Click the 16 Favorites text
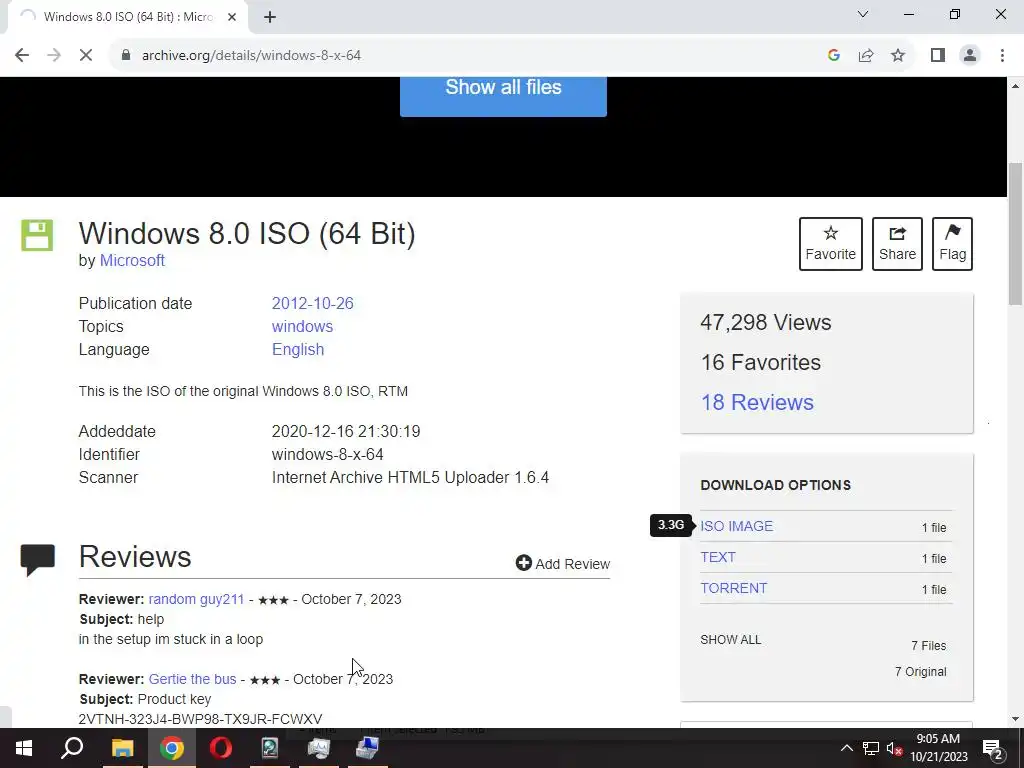Image resolution: width=1024 pixels, height=768 pixels. tap(761, 362)
